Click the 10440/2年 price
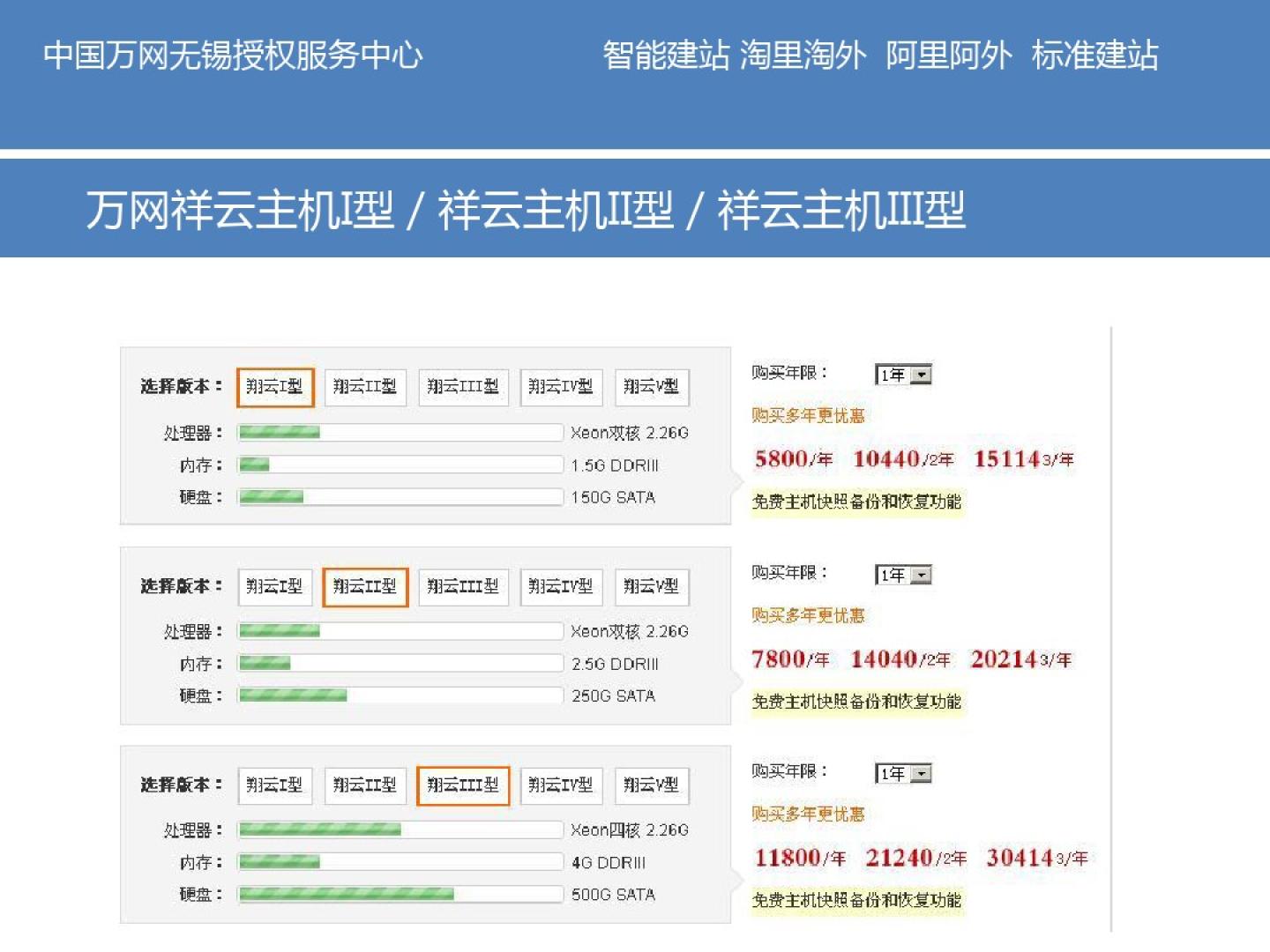This screenshot has width=1270, height=952. [x=902, y=459]
